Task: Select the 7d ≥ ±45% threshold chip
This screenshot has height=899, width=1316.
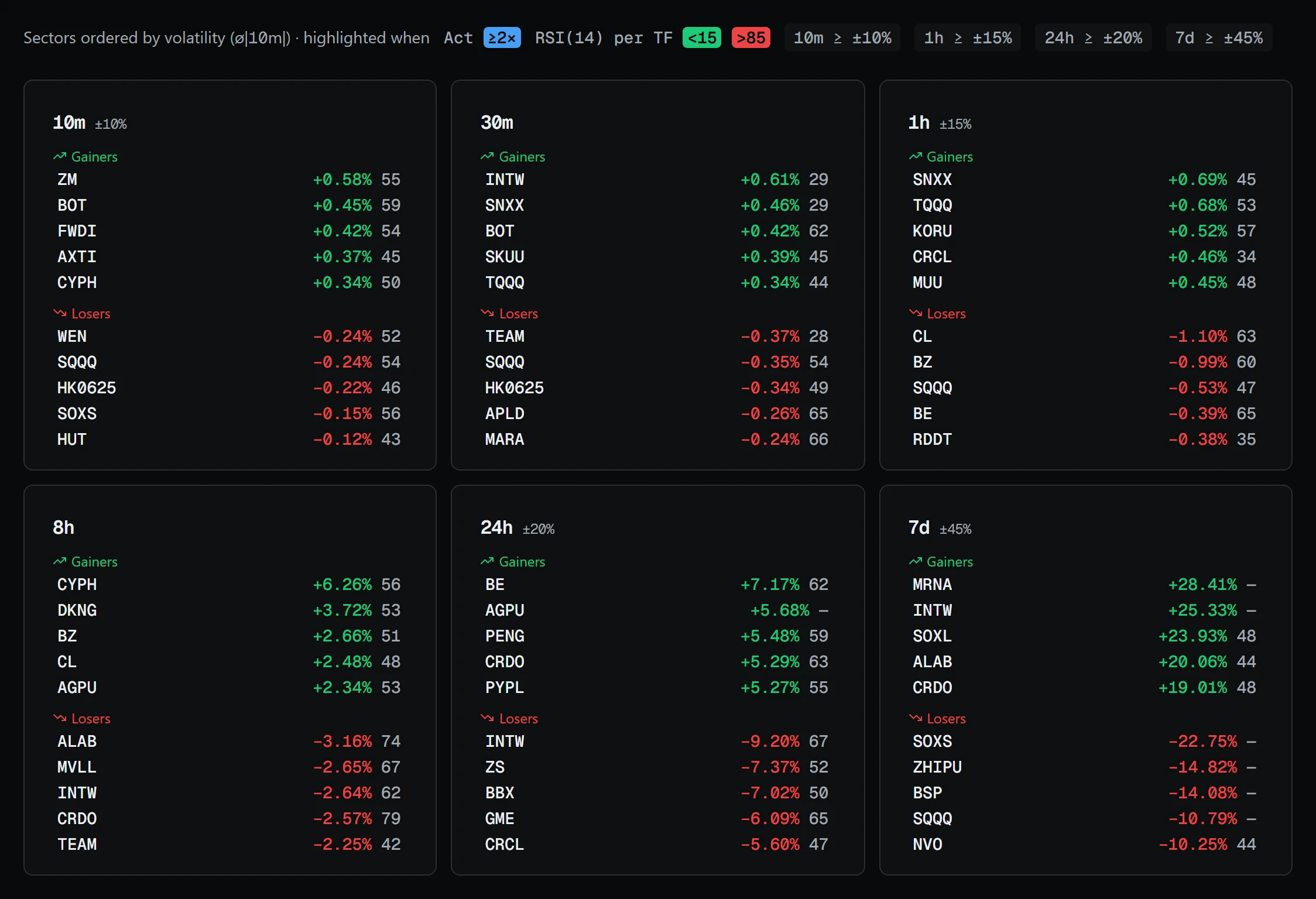Action: pos(1219,38)
